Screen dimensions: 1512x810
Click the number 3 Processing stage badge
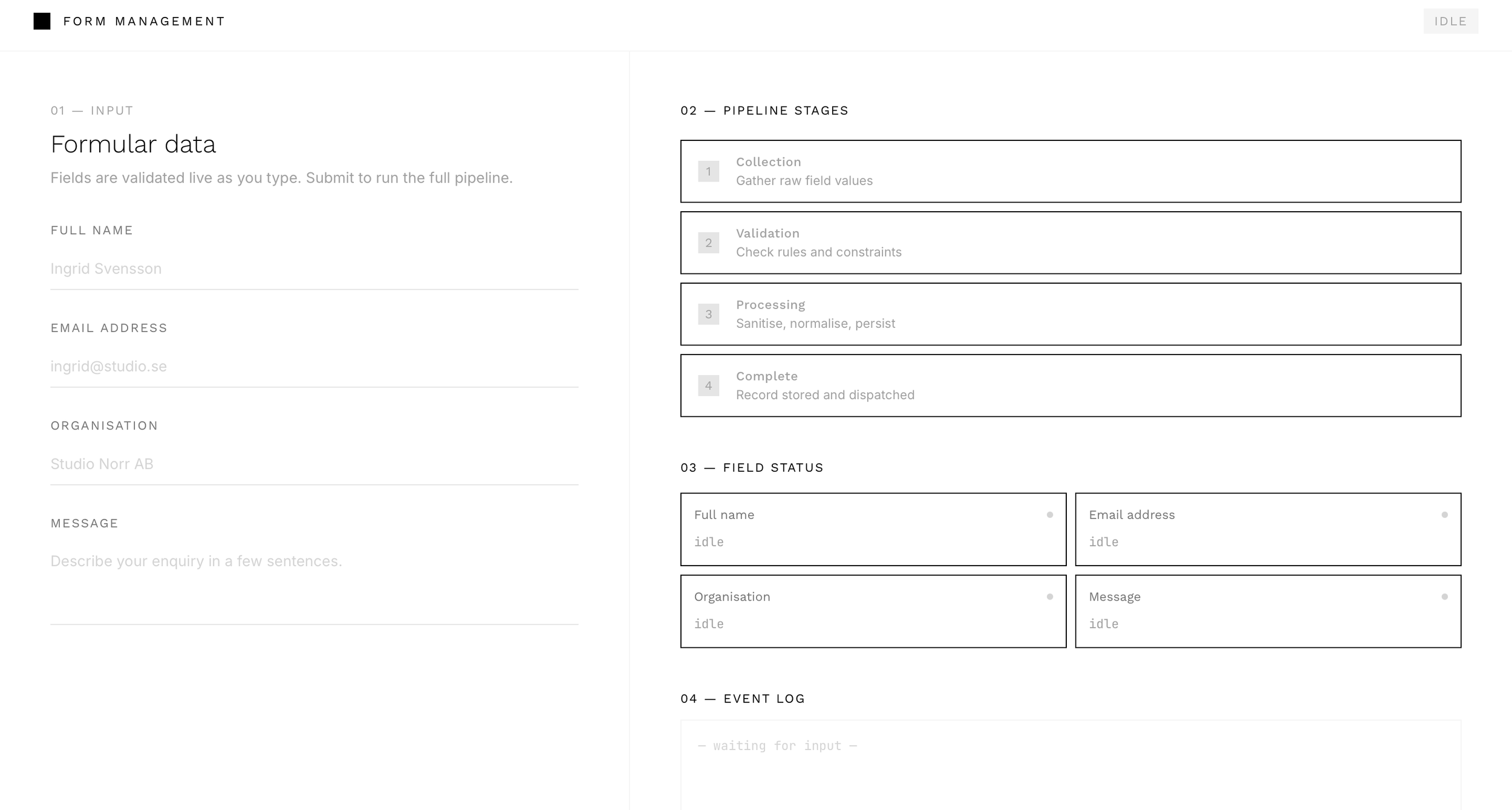pyautogui.click(x=708, y=314)
